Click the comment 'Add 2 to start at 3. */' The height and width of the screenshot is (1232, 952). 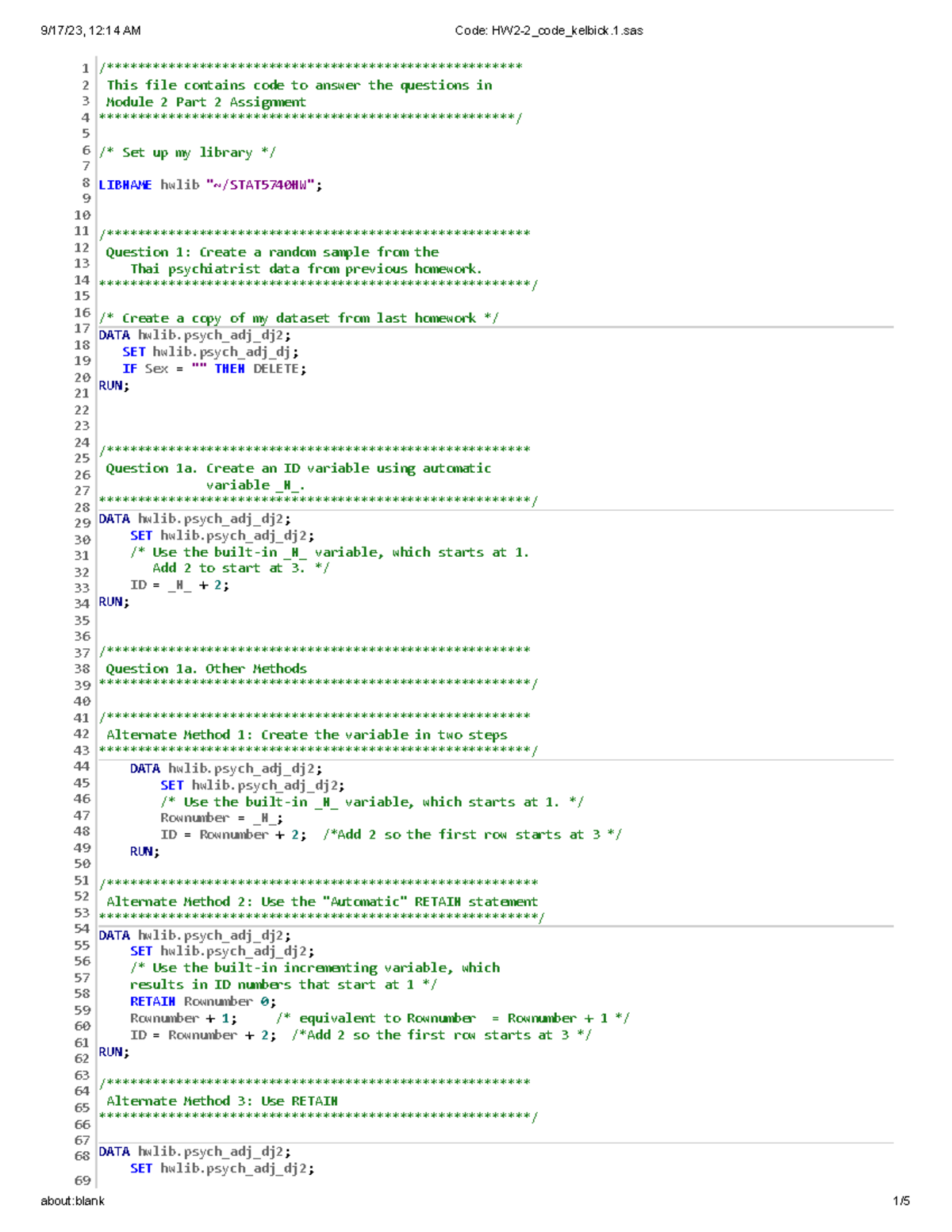pyautogui.click(x=241, y=568)
